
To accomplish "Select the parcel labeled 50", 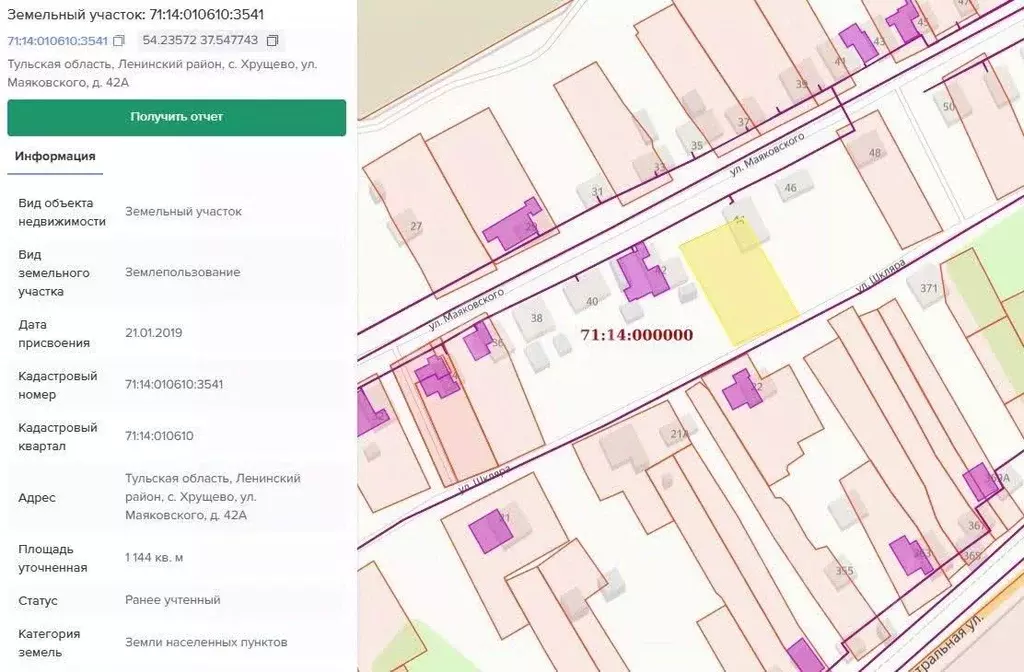I will click(949, 106).
